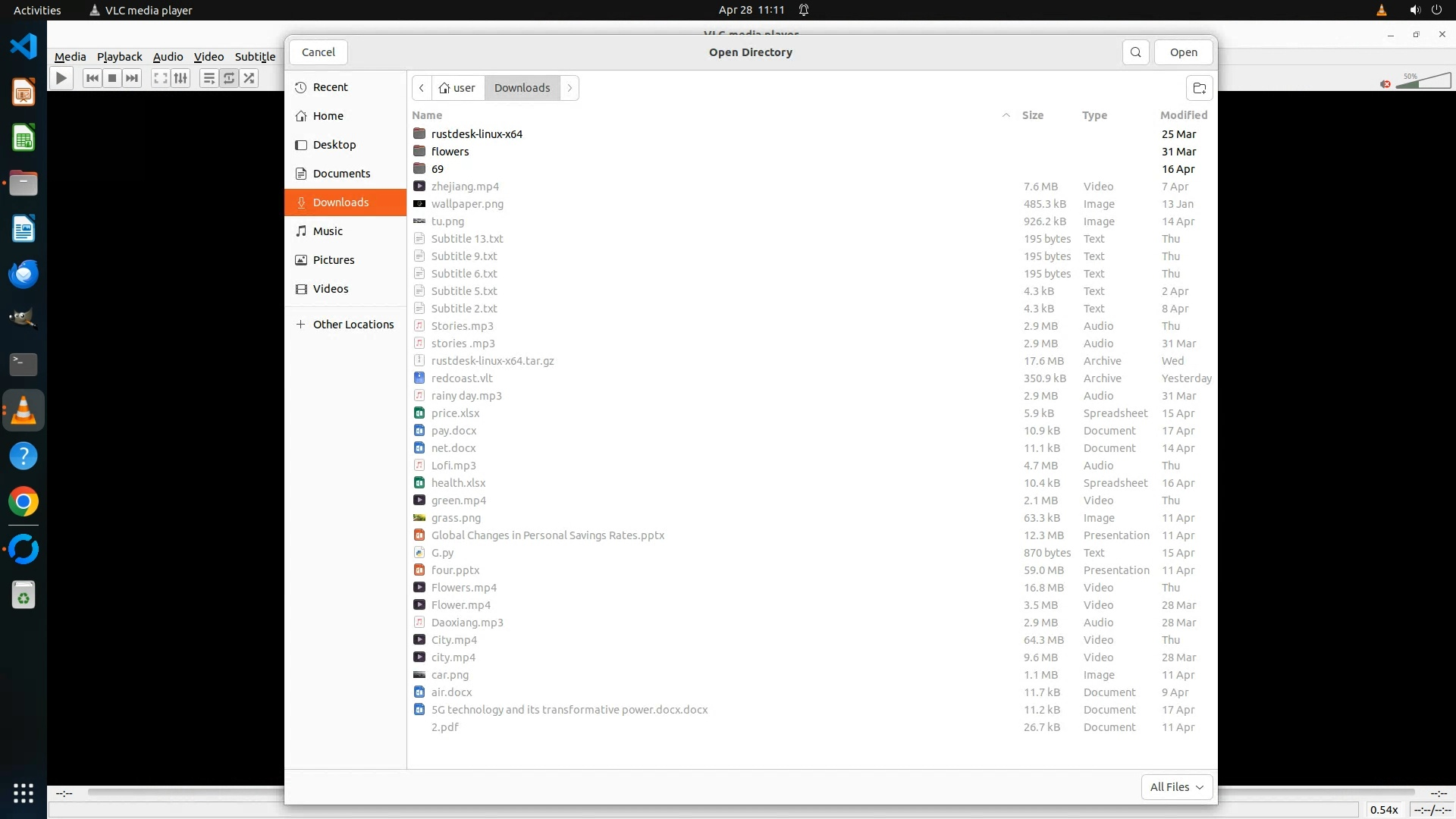The image size is (1456, 819).
Task: Open the Media menu
Action: tap(70, 57)
